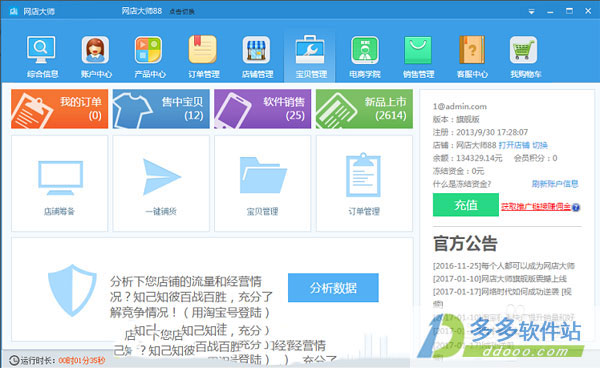Open announcement dated 2017-01-17 网络时代

(502, 291)
